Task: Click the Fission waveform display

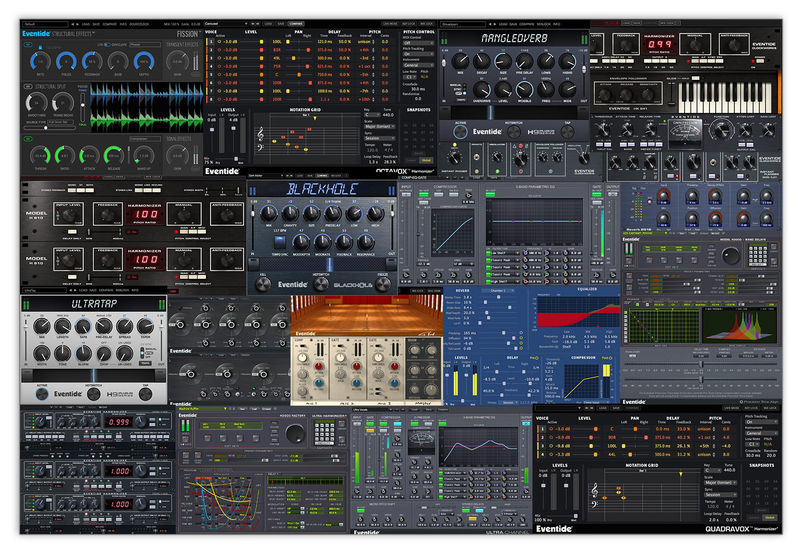Action: [146, 108]
